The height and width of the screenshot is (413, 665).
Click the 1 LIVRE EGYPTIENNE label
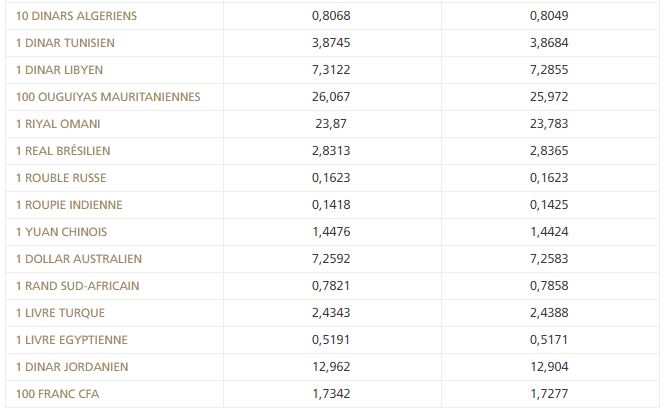click(72, 341)
